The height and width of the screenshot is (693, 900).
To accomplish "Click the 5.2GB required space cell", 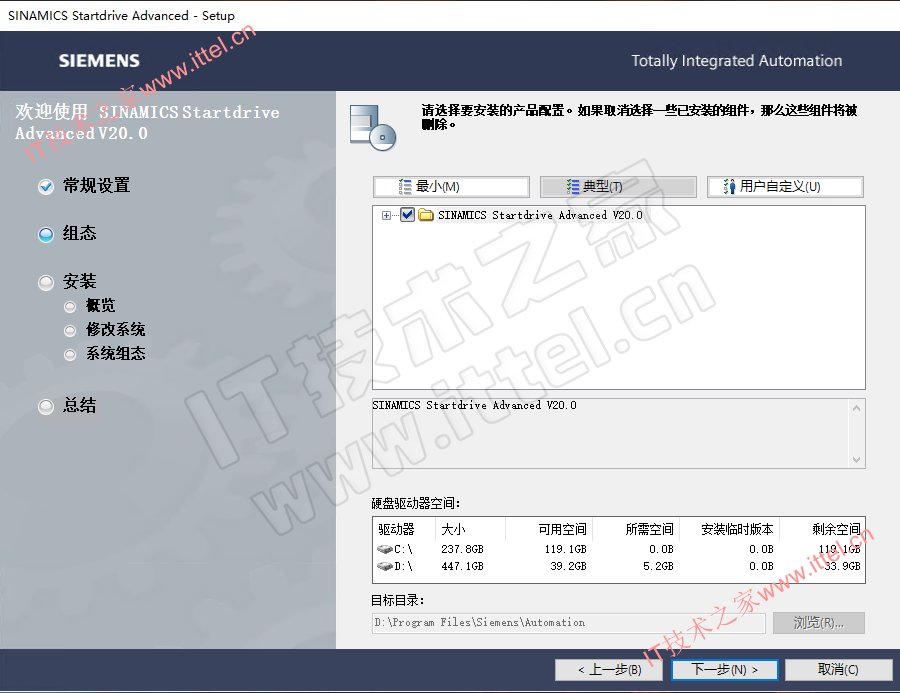I will pyautogui.click(x=658, y=567).
